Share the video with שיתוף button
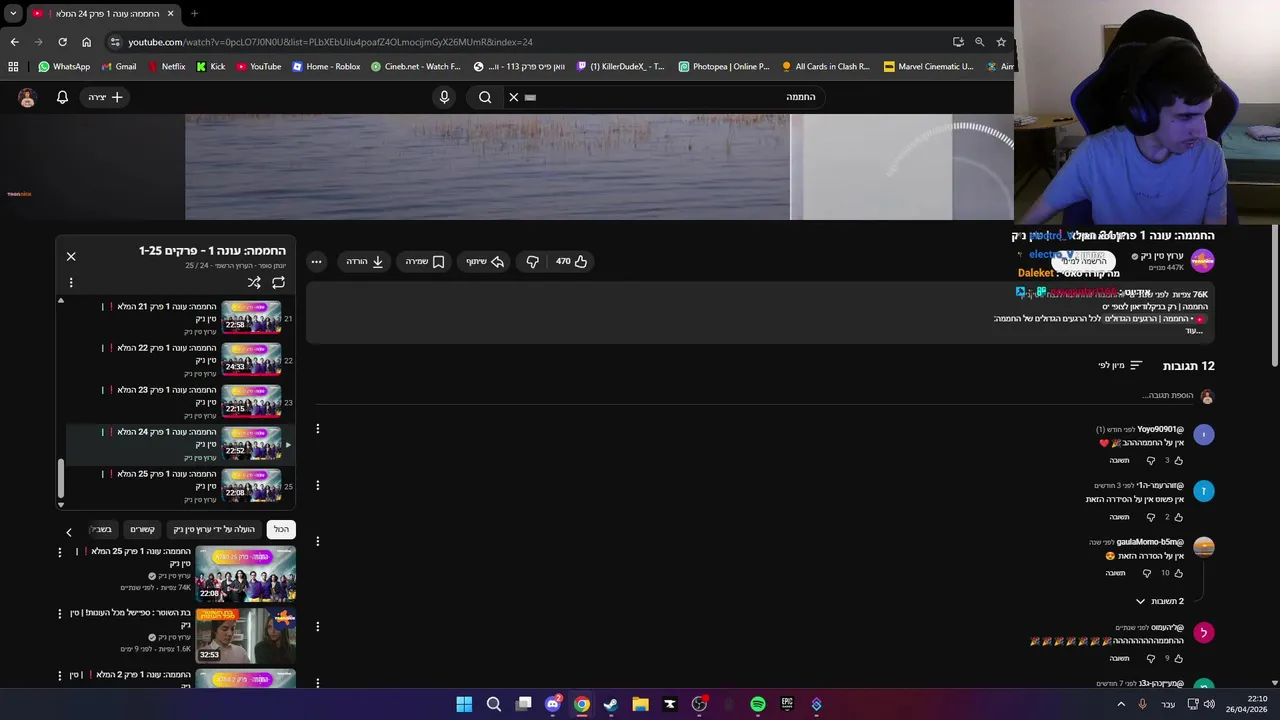1280x720 pixels. pos(485,262)
